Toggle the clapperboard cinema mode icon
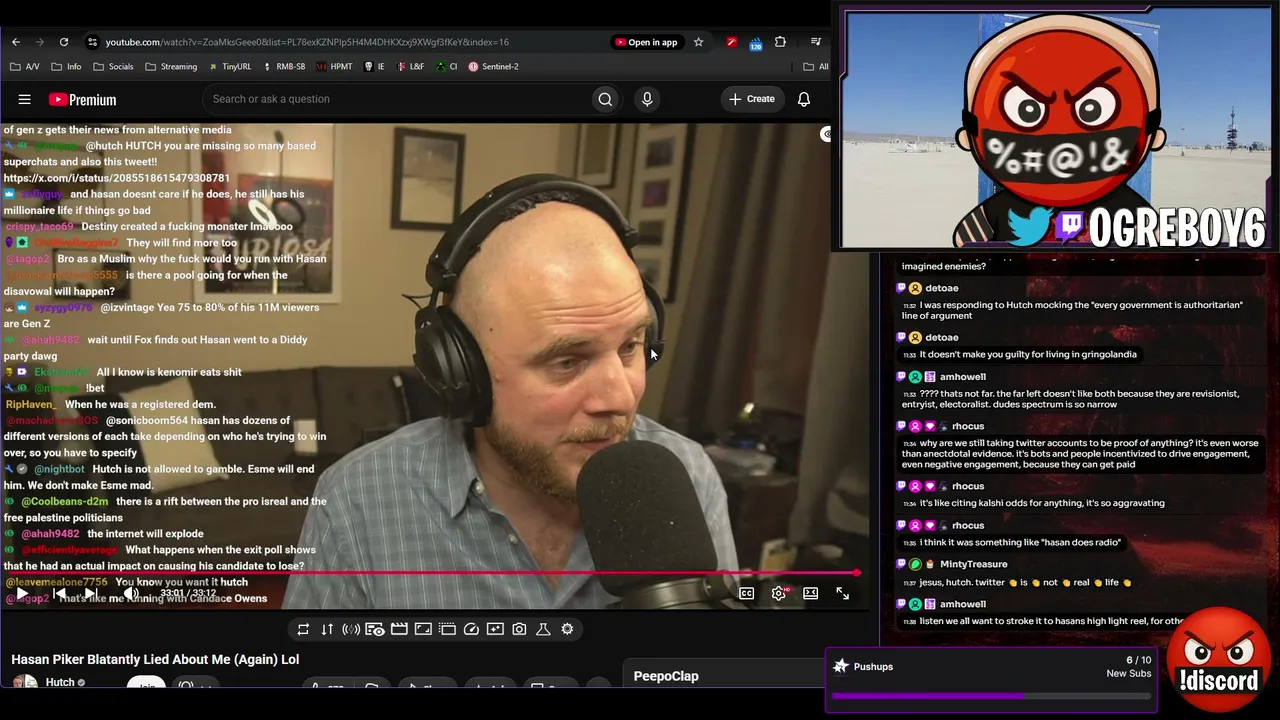The height and width of the screenshot is (720, 1280). click(x=399, y=629)
